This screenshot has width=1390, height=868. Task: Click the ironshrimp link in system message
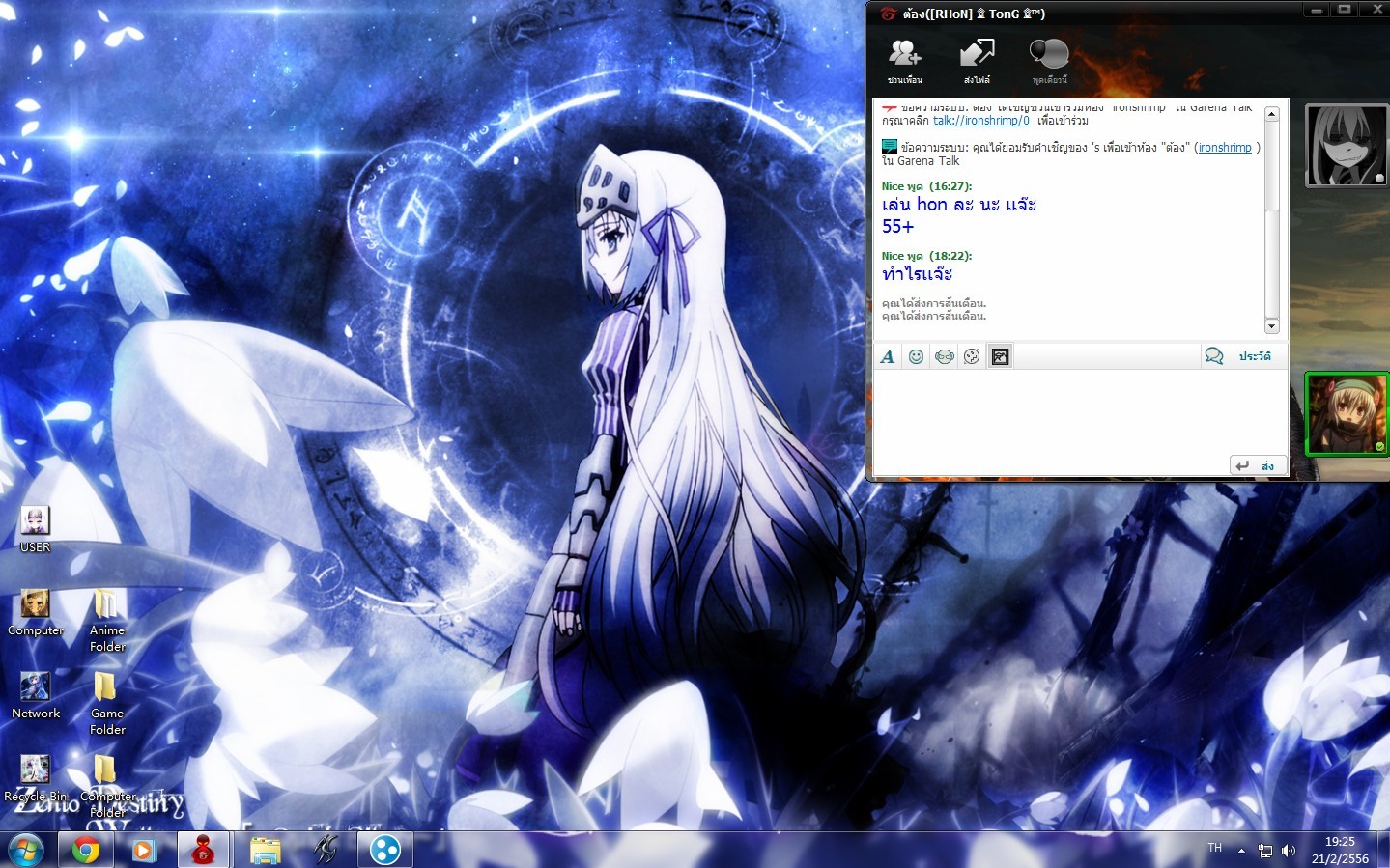(1225, 148)
